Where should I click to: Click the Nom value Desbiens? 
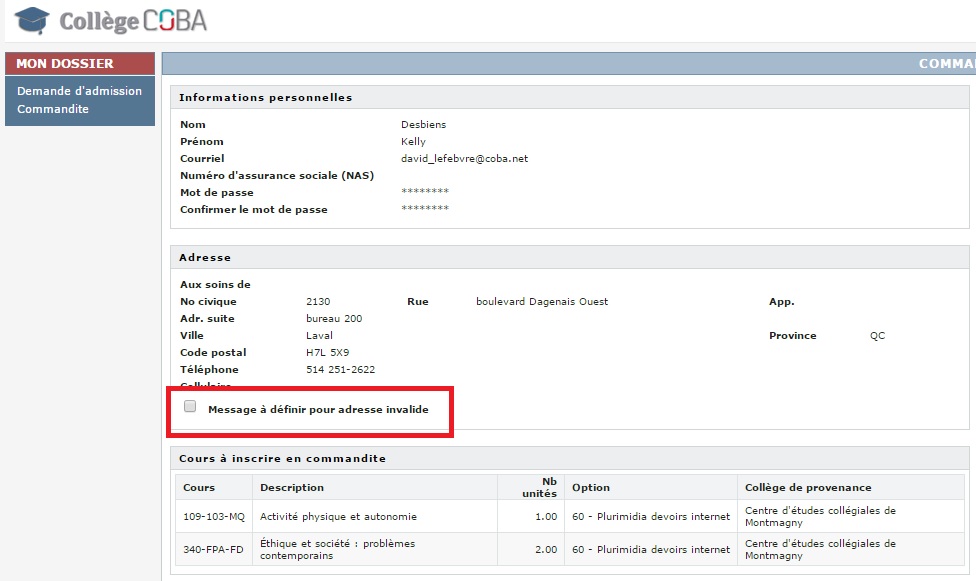423,124
